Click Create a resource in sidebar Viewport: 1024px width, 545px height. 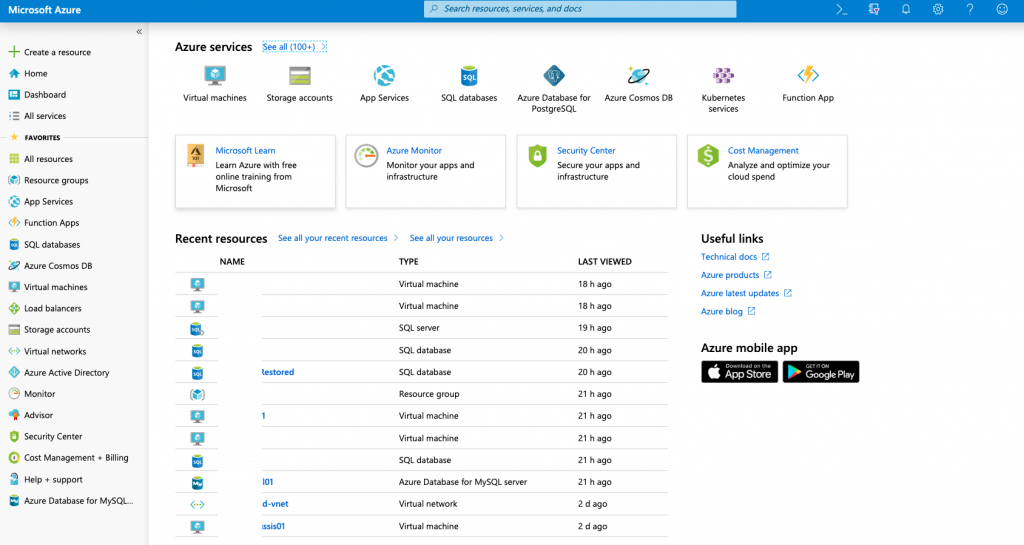[57, 52]
